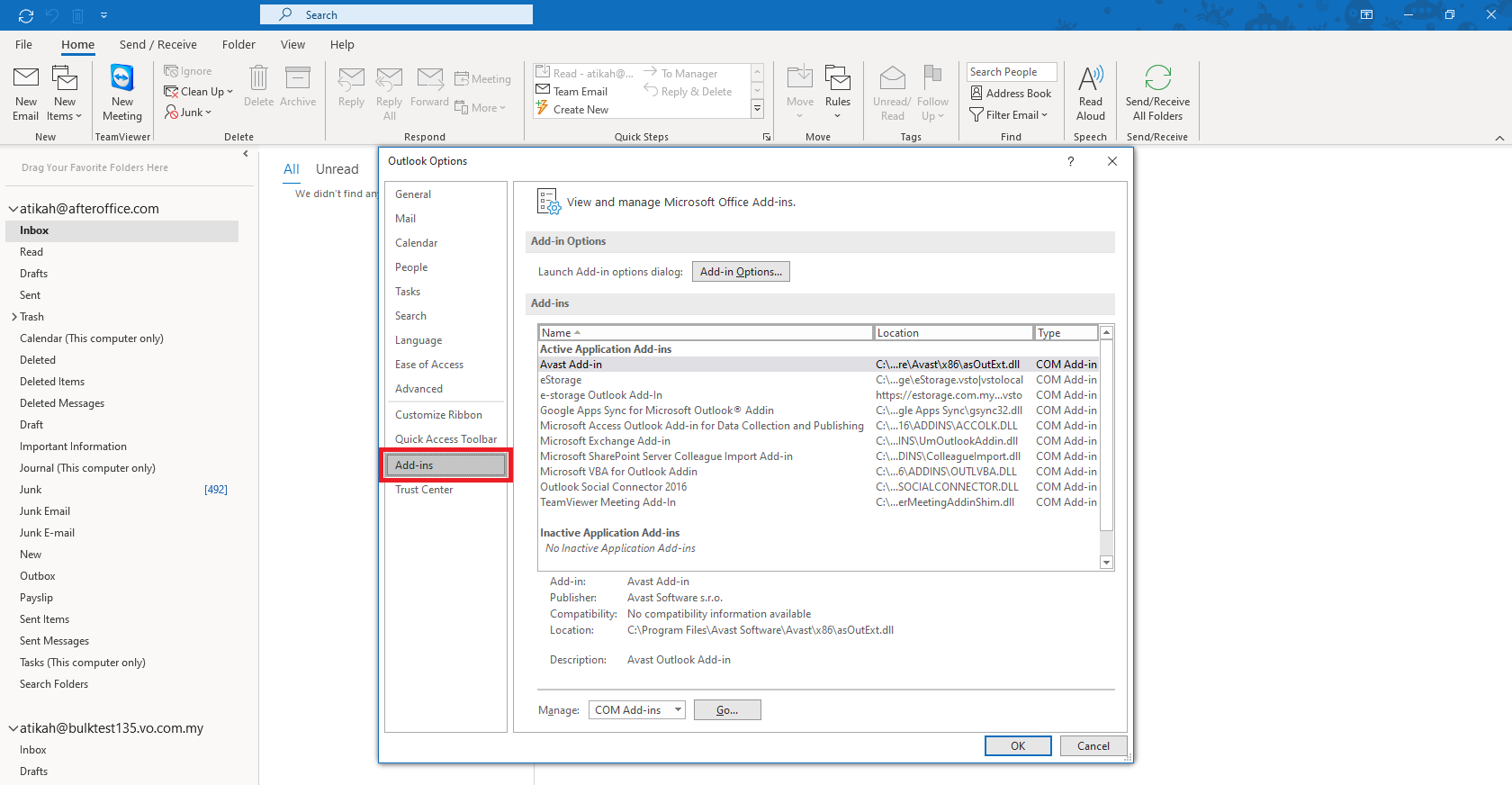Screen dimensions: 1512x785
Task: Select Google Apps Sync add-in row
Action: click(x=656, y=411)
